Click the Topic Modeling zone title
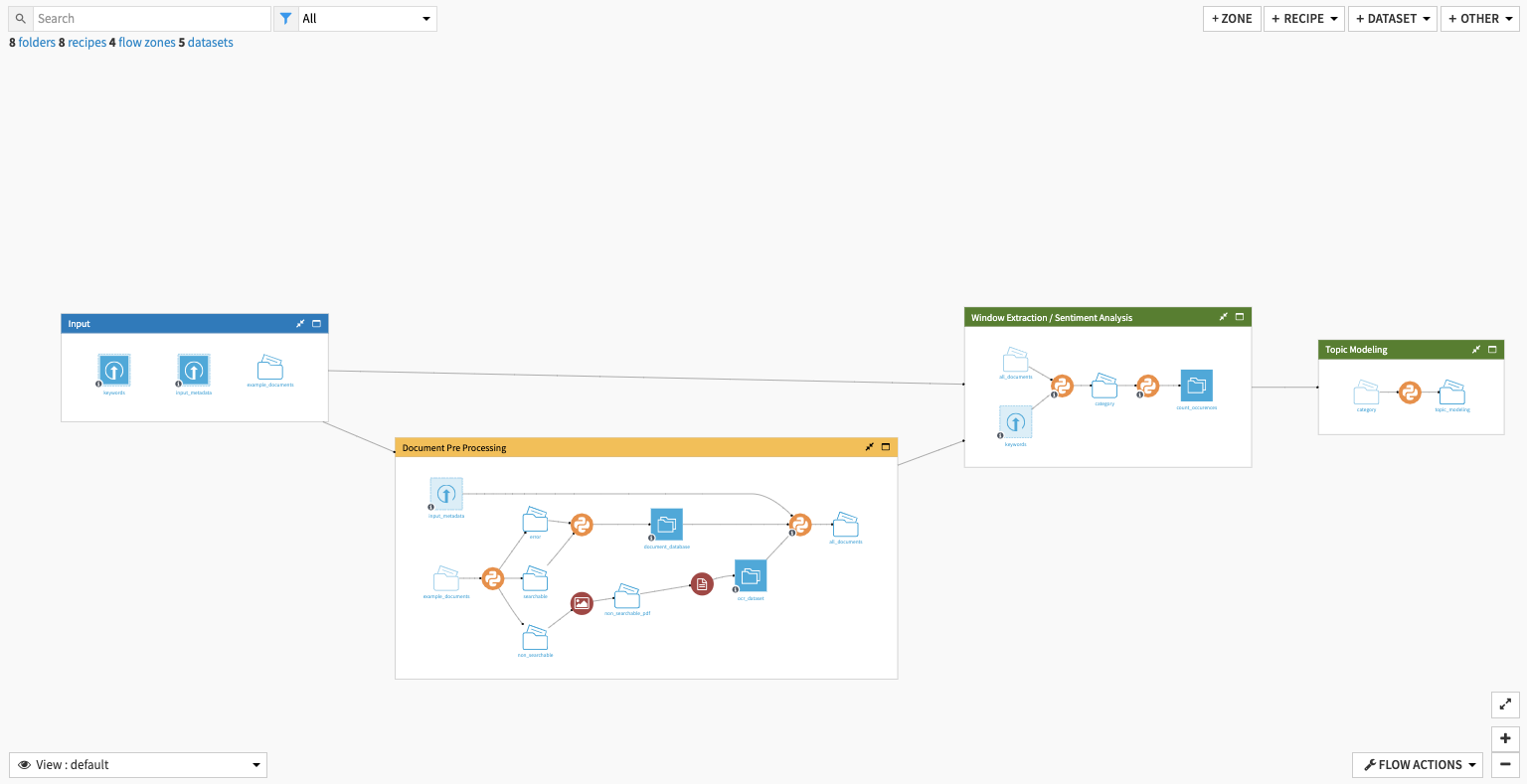 point(1356,350)
